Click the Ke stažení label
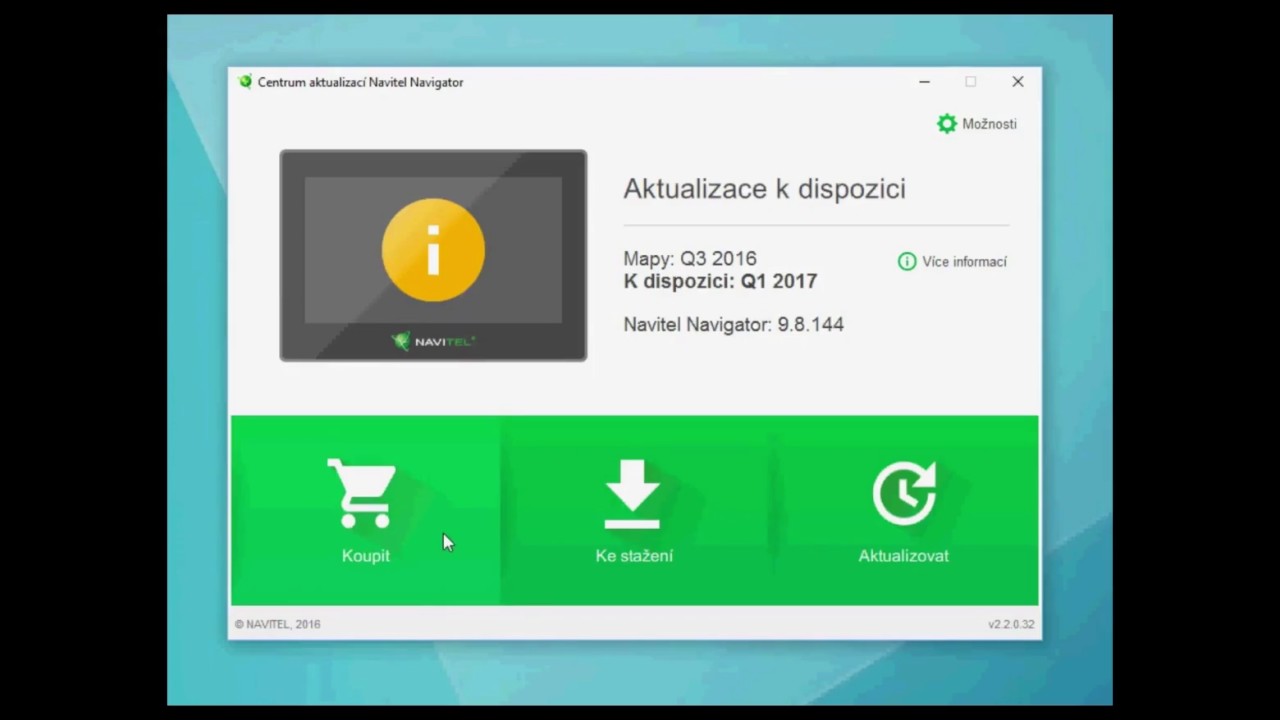The height and width of the screenshot is (720, 1280). click(634, 556)
